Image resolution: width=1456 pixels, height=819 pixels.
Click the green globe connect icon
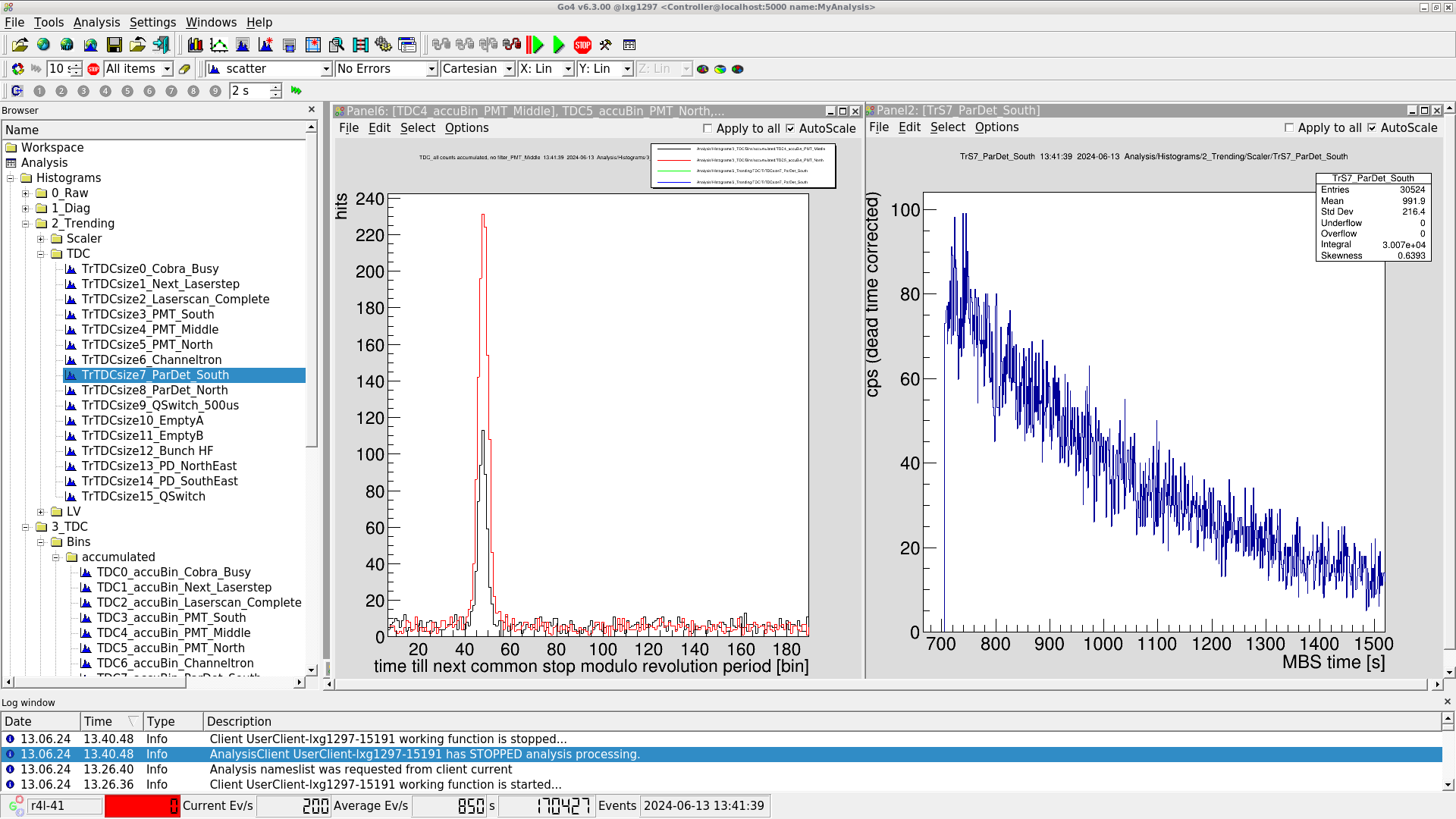point(43,45)
